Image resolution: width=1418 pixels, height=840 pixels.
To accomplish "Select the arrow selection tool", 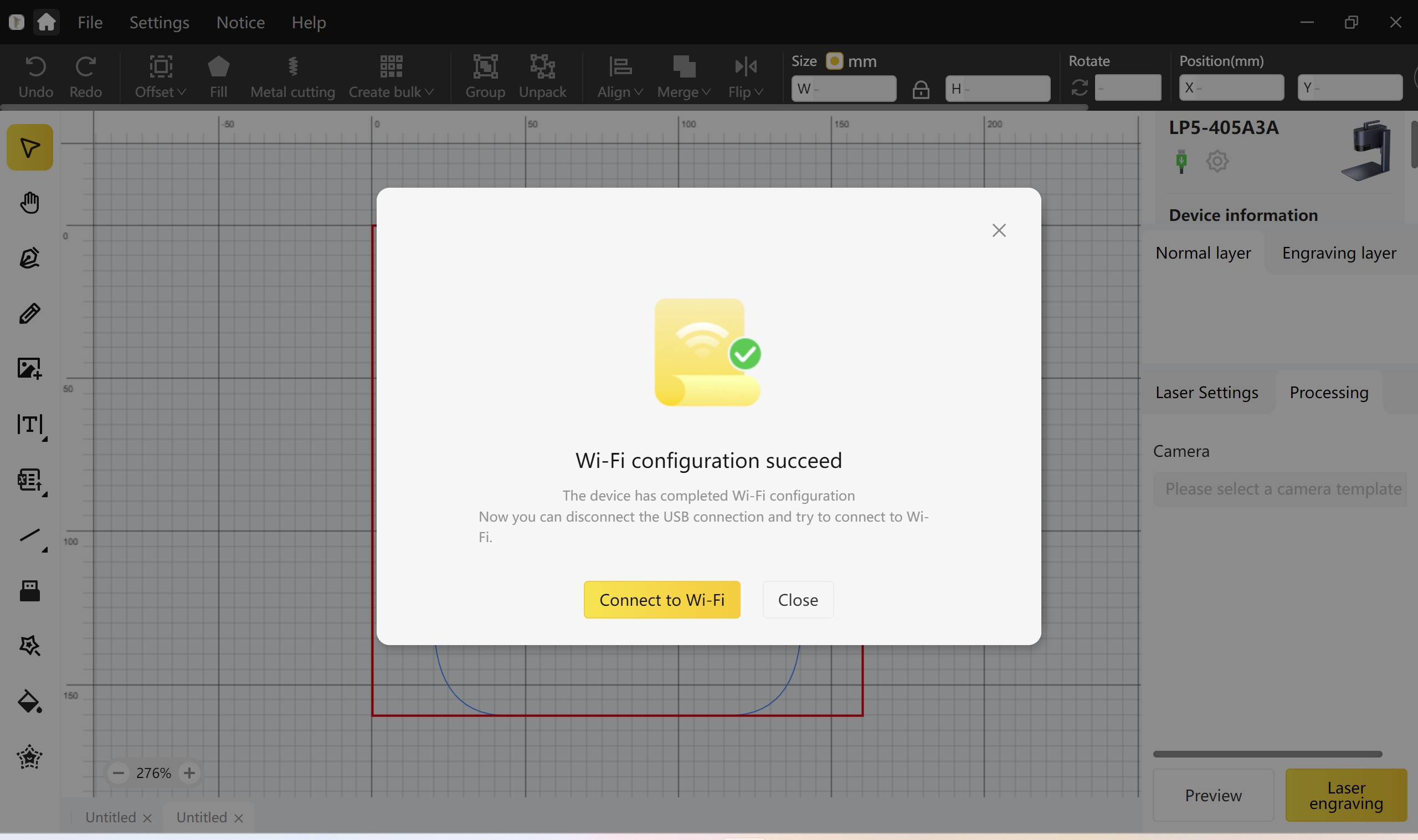I will (x=29, y=148).
